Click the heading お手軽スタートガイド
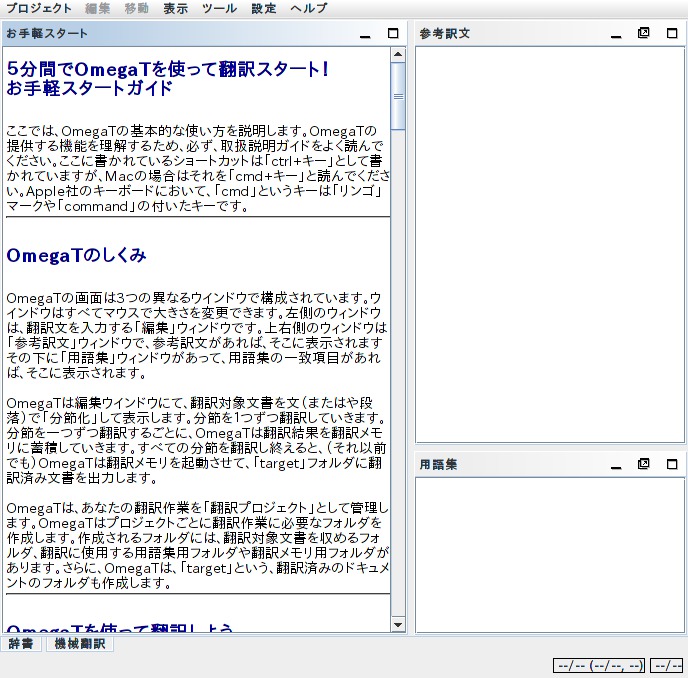This screenshot has height=678, width=688. pyautogui.click(x=90, y=88)
